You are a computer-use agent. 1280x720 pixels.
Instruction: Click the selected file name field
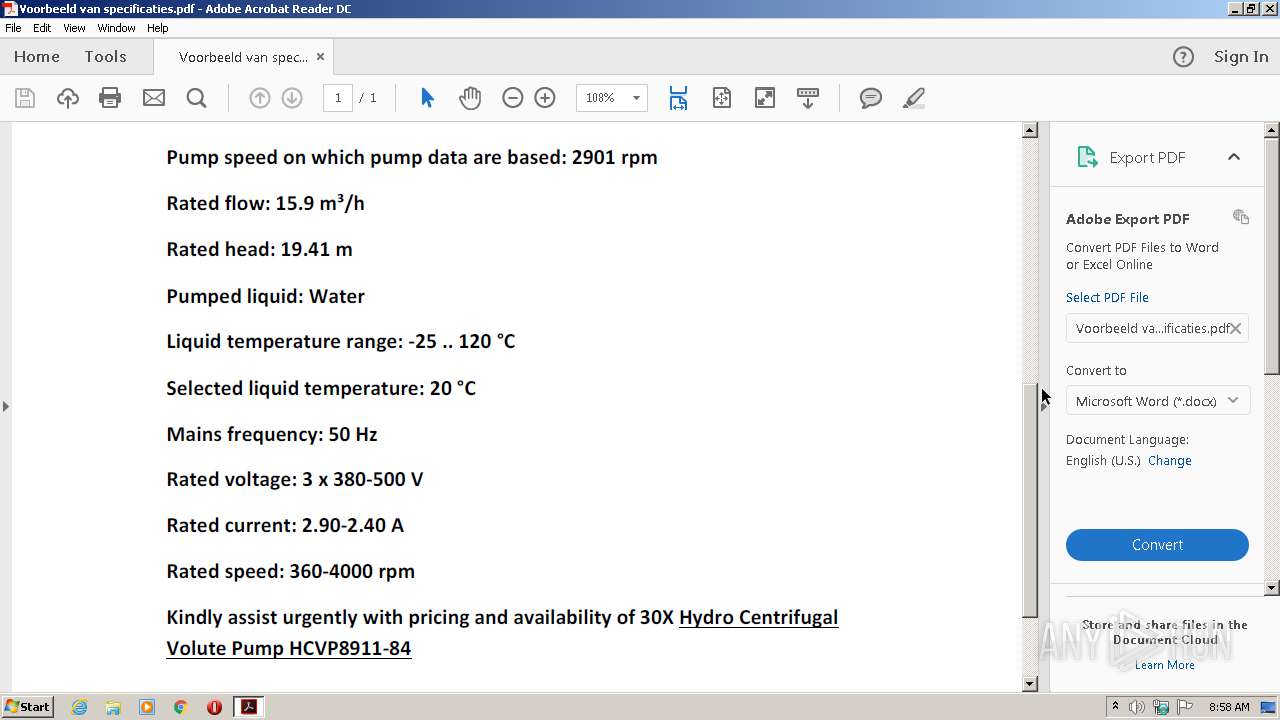click(1157, 328)
